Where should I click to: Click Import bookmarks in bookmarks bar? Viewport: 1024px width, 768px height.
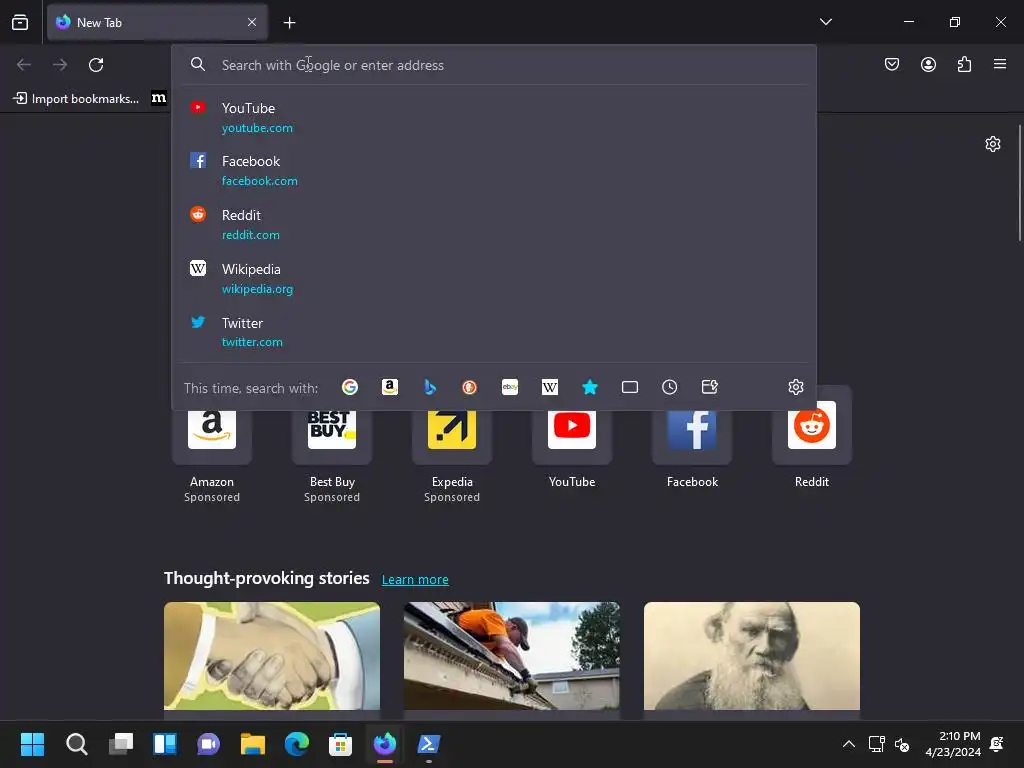click(x=76, y=99)
